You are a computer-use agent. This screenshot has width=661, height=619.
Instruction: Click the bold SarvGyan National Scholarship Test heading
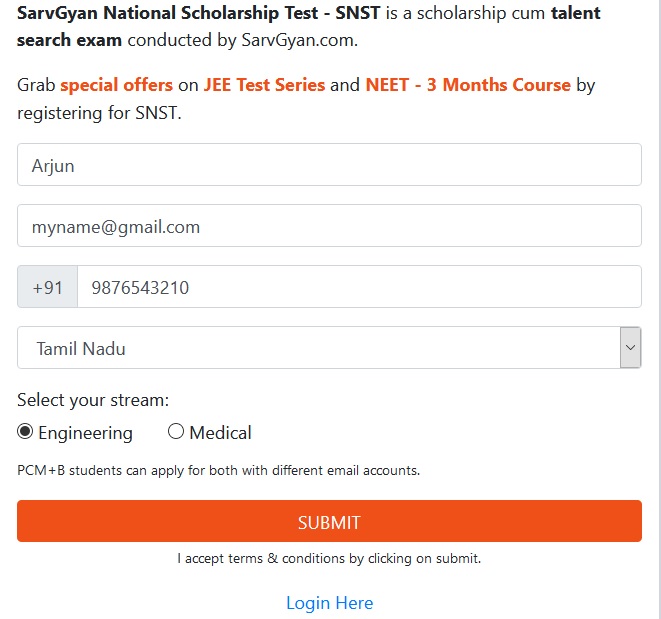click(x=198, y=17)
